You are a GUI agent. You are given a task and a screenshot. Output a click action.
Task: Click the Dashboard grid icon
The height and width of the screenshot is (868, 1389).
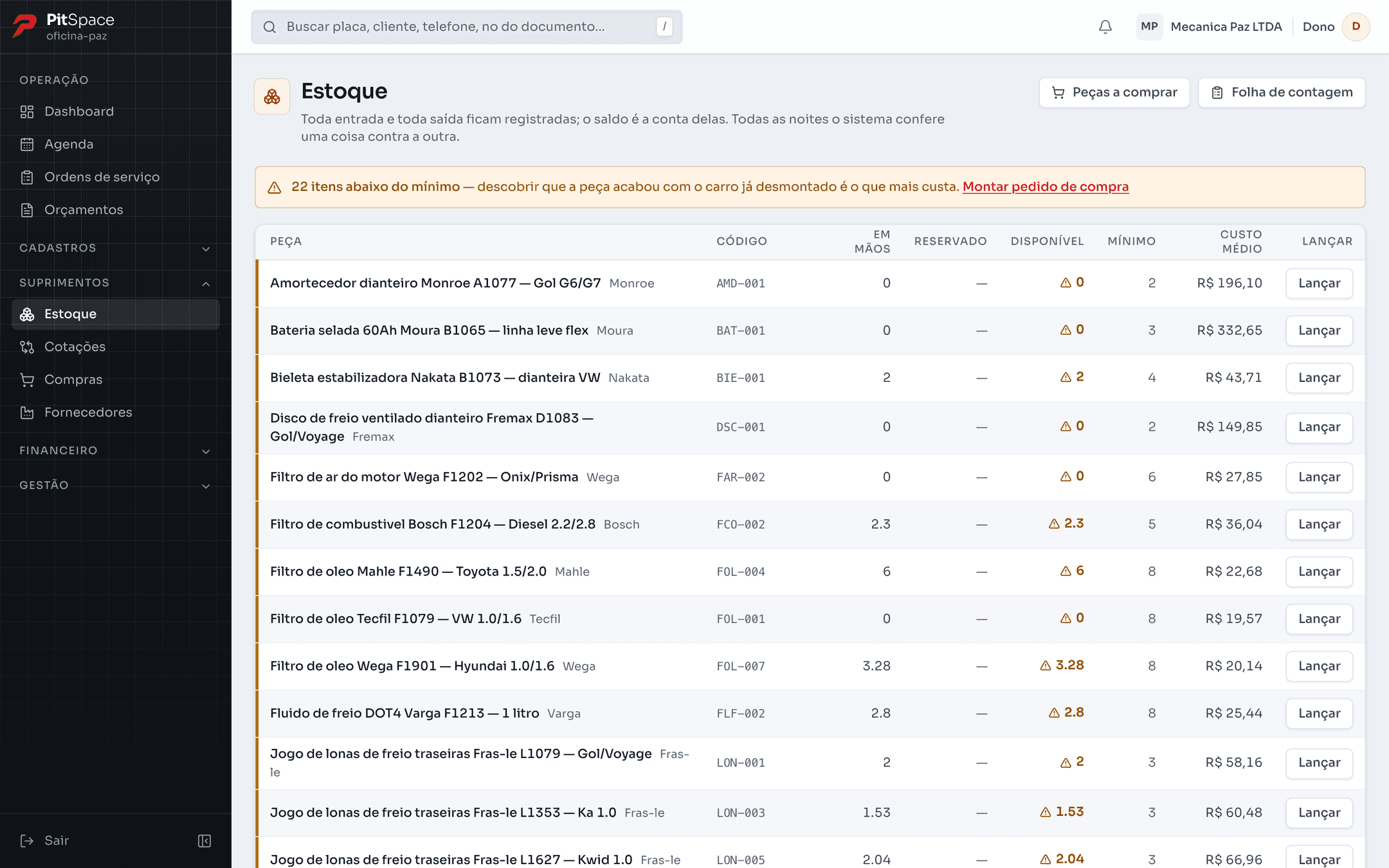27,111
